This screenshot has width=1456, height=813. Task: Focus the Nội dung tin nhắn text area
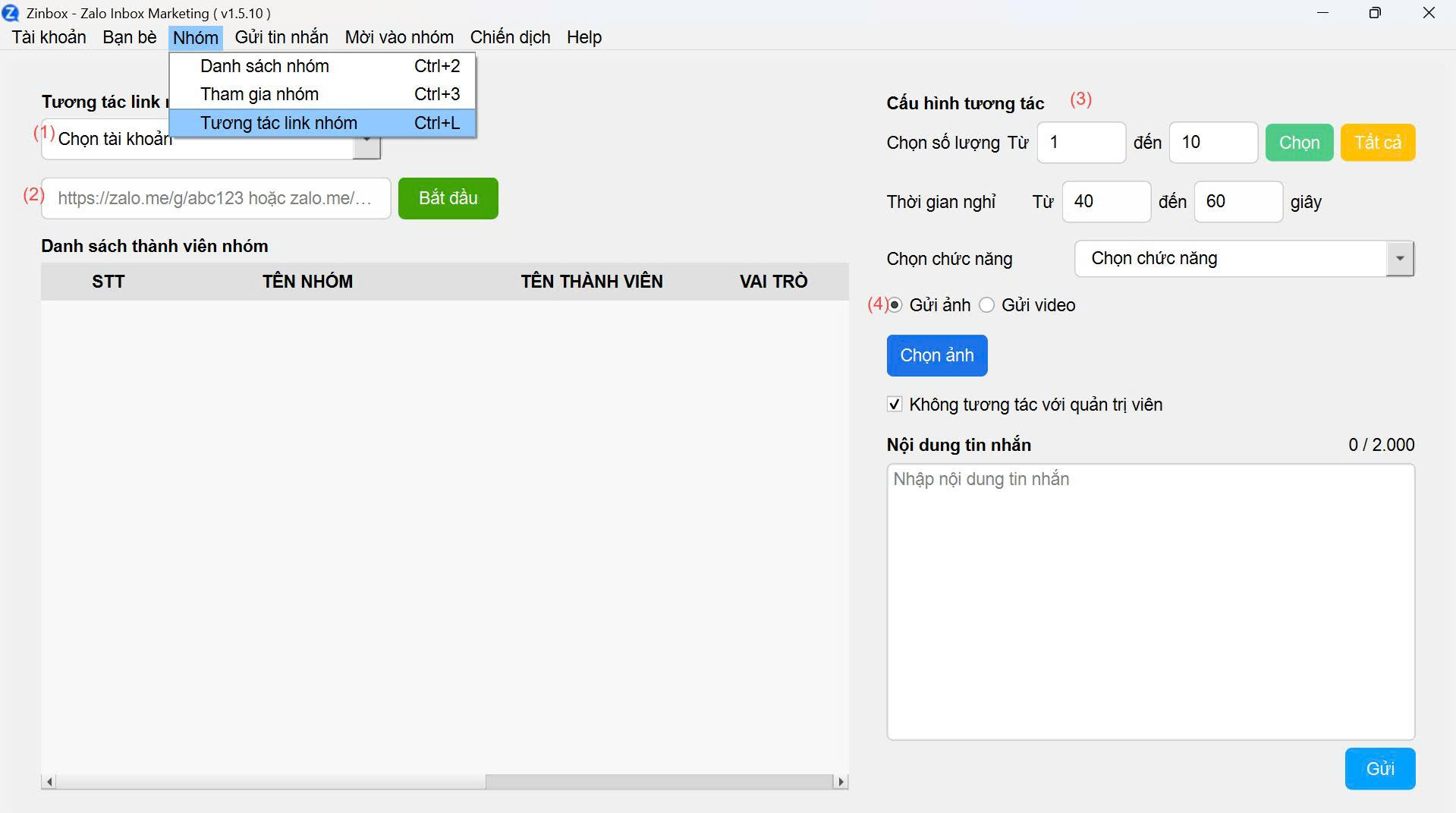tap(1149, 601)
